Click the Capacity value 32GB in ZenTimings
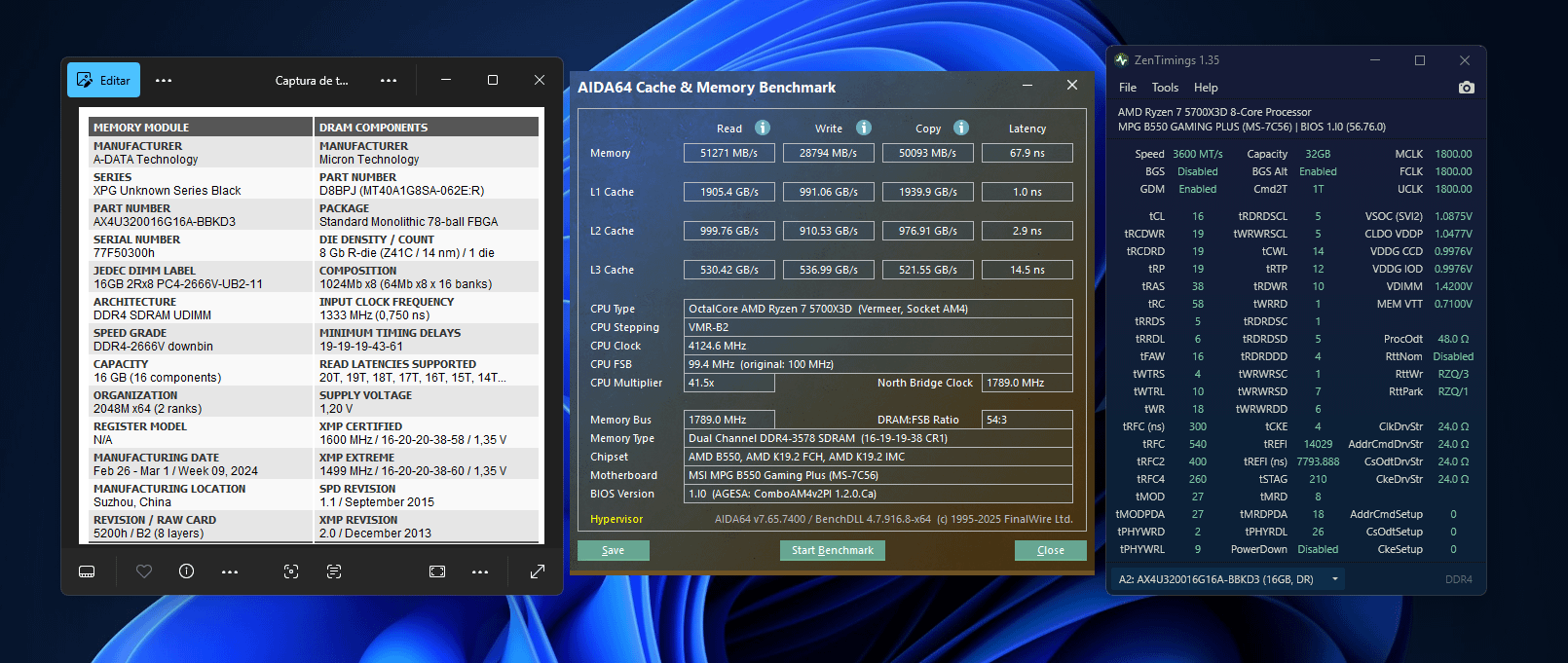This screenshot has width=1568, height=663. 1318,154
